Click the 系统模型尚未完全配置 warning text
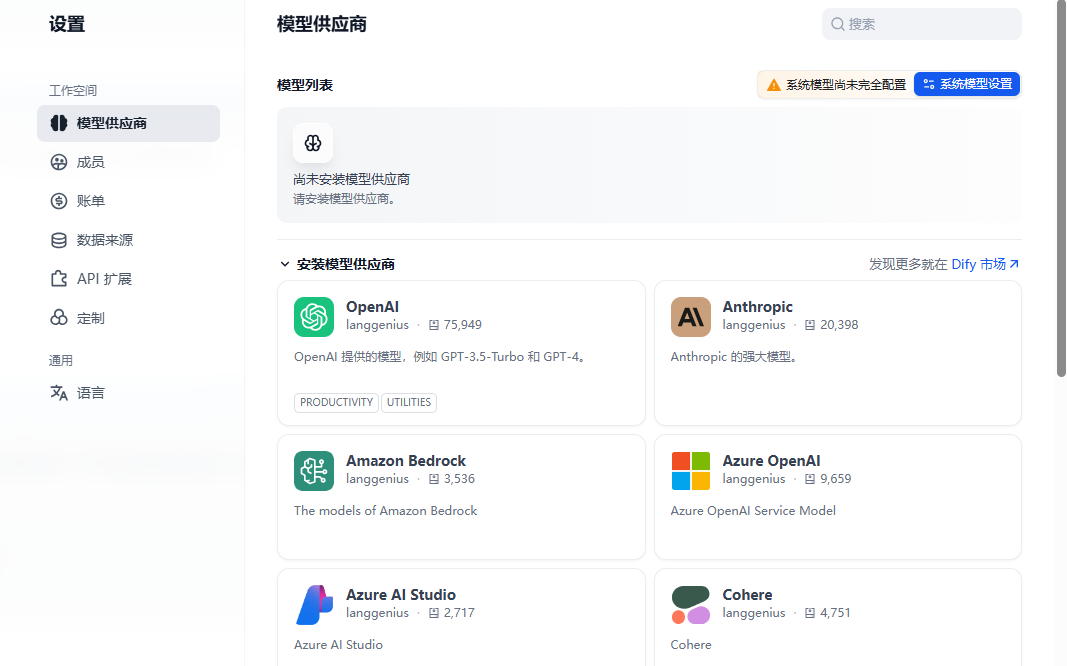This screenshot has width=1067, height=666. coord(846,85)
